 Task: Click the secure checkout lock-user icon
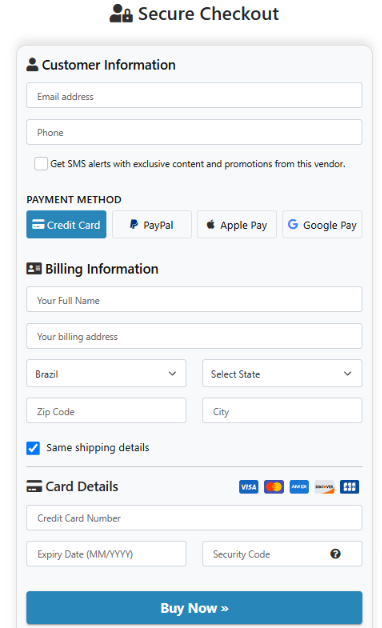121,13
